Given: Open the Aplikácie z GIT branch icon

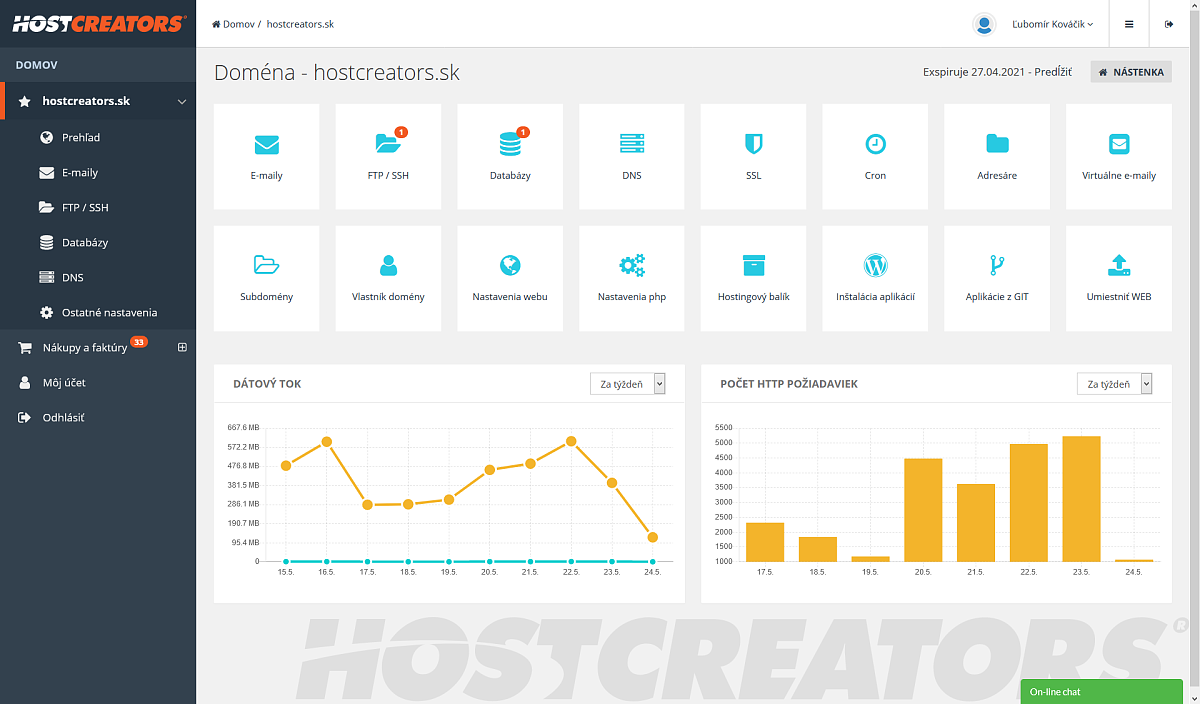Looking at the screenshot, I should [997, 265].
